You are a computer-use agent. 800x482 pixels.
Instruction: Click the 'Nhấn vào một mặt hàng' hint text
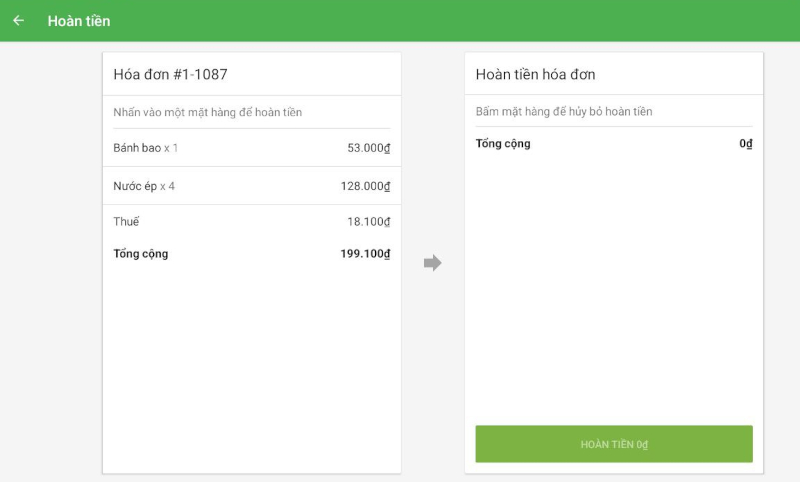pos(208,112)
